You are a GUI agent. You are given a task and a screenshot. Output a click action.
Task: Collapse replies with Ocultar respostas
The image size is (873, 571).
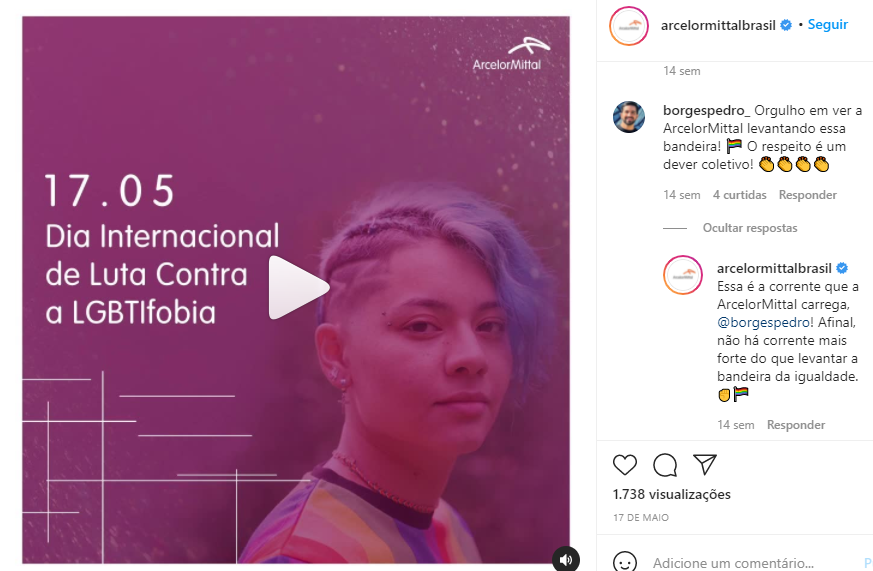[749, 228]
